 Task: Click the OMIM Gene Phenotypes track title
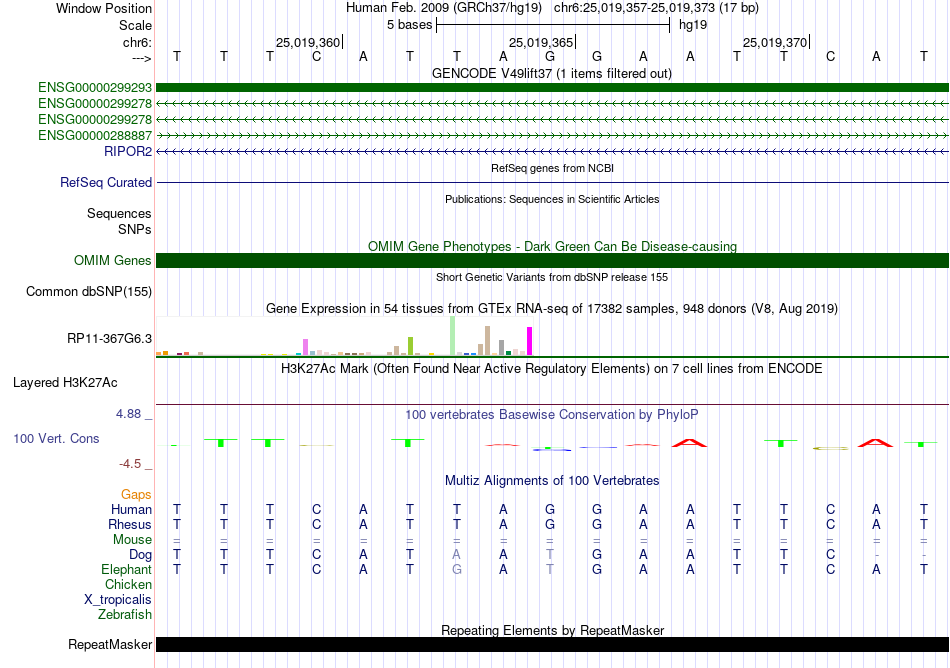[x=553, y=246]
